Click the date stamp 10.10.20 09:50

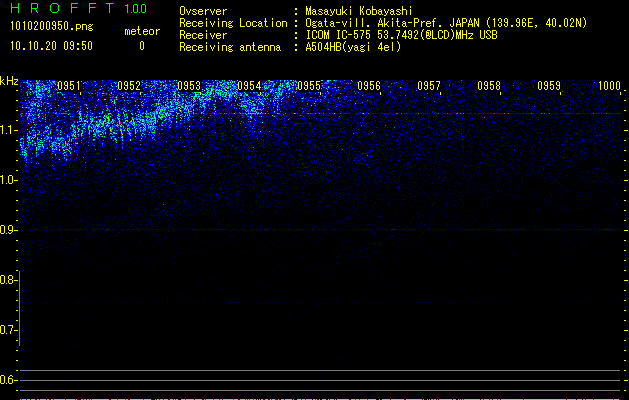[x=51, y=46]
